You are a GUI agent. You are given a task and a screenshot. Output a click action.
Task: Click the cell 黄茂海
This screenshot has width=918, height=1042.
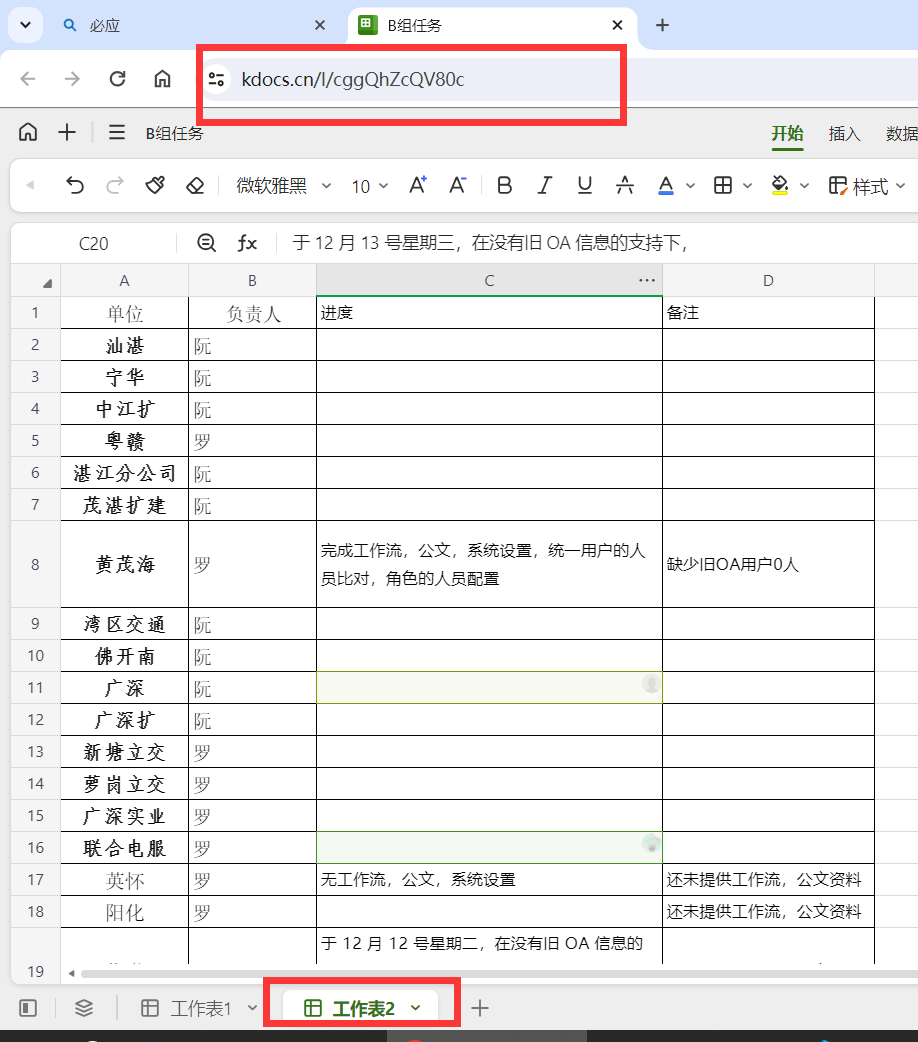(124, 564)
